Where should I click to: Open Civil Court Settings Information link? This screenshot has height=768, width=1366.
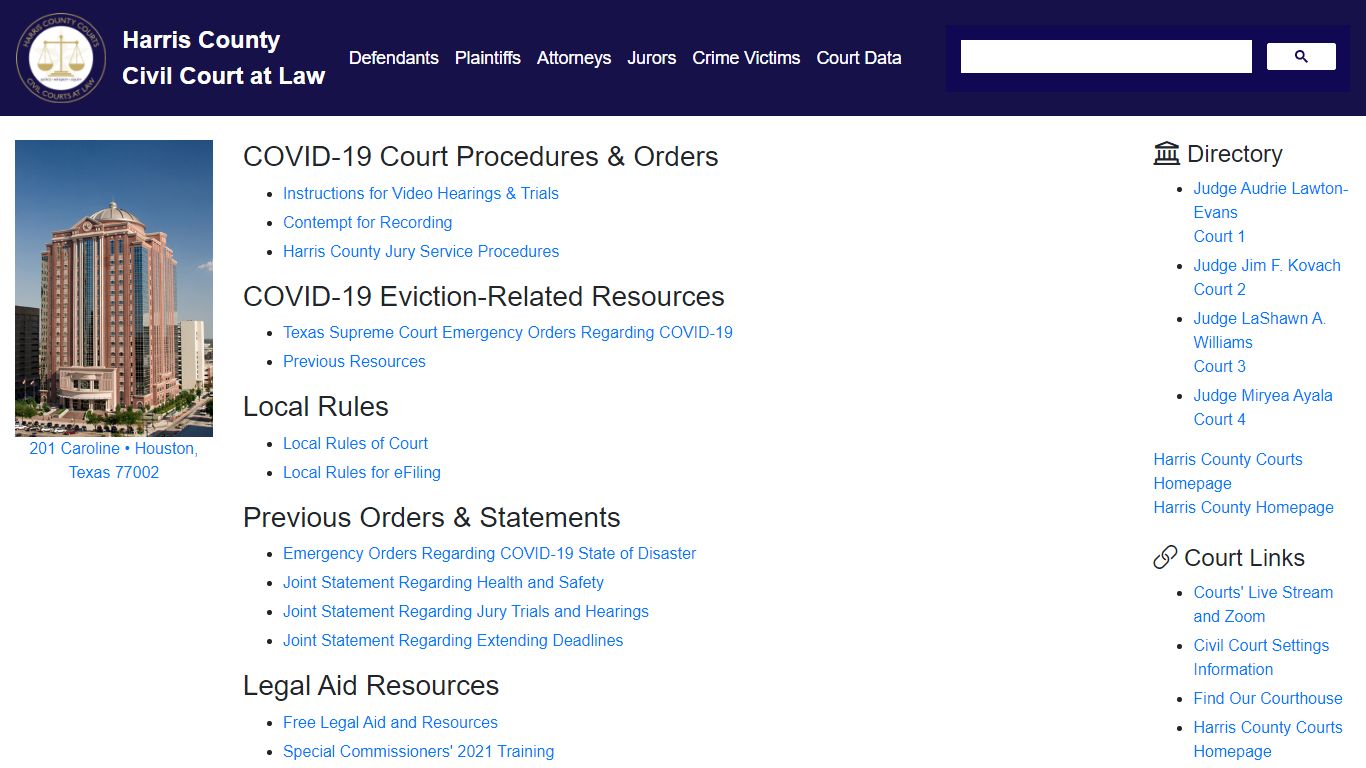tap(1261, 657)
